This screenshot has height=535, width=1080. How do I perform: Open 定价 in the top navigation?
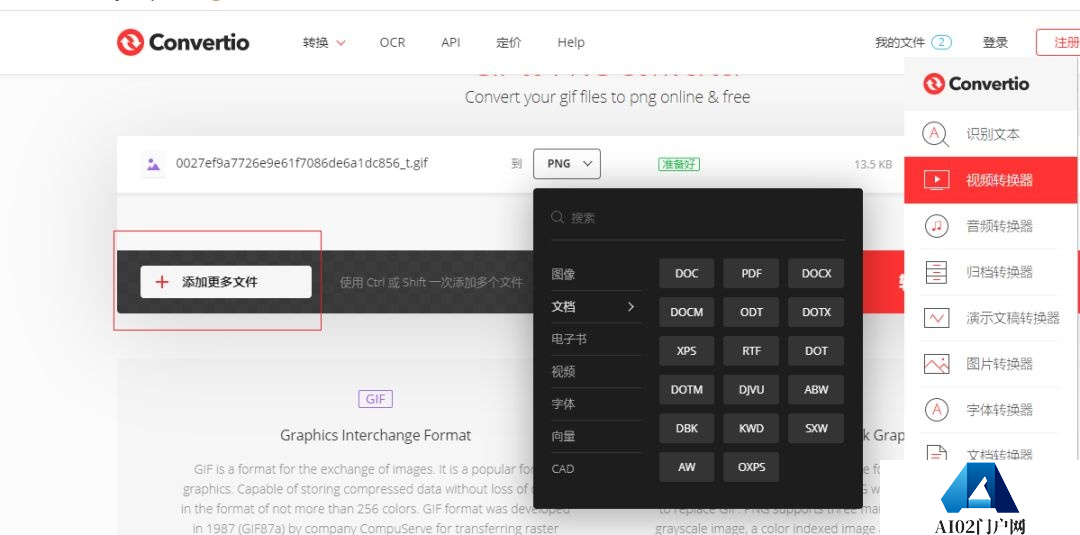point(508,43)
